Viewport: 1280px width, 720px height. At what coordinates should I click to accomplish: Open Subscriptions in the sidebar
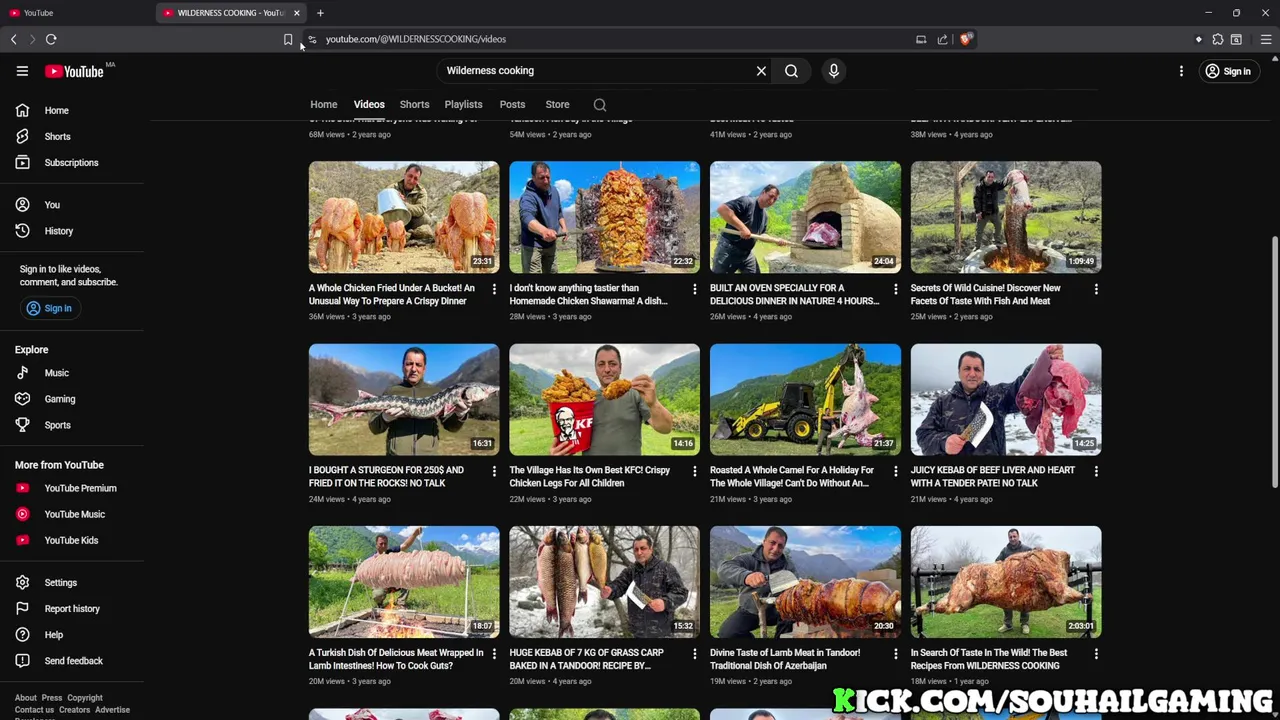(72, 163)
